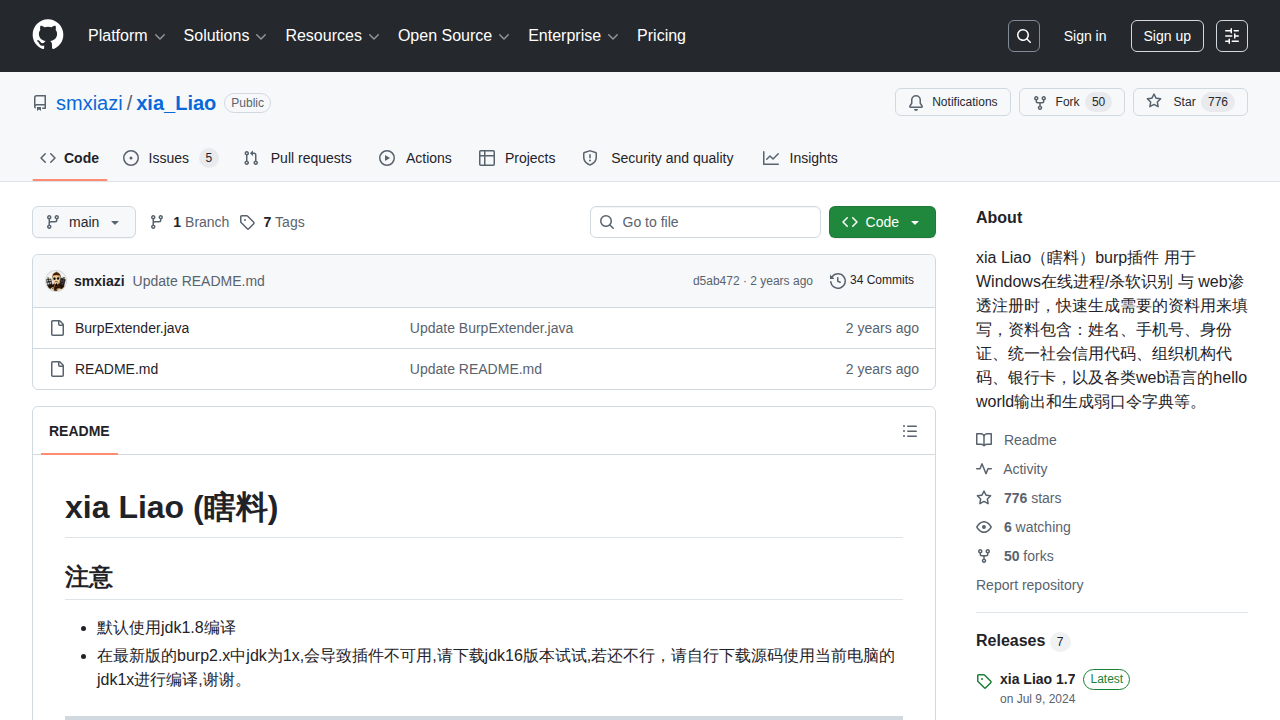
Task: Open the xia_Liao repository link
Action: tap(176, 103)
